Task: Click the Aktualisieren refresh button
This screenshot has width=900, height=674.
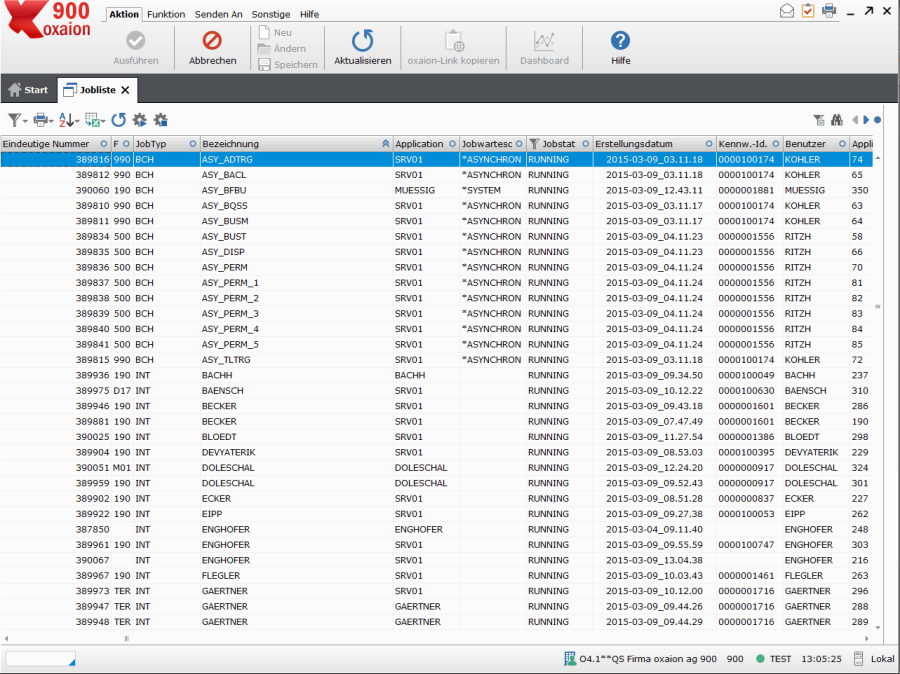Action: (x=363, y=47)
